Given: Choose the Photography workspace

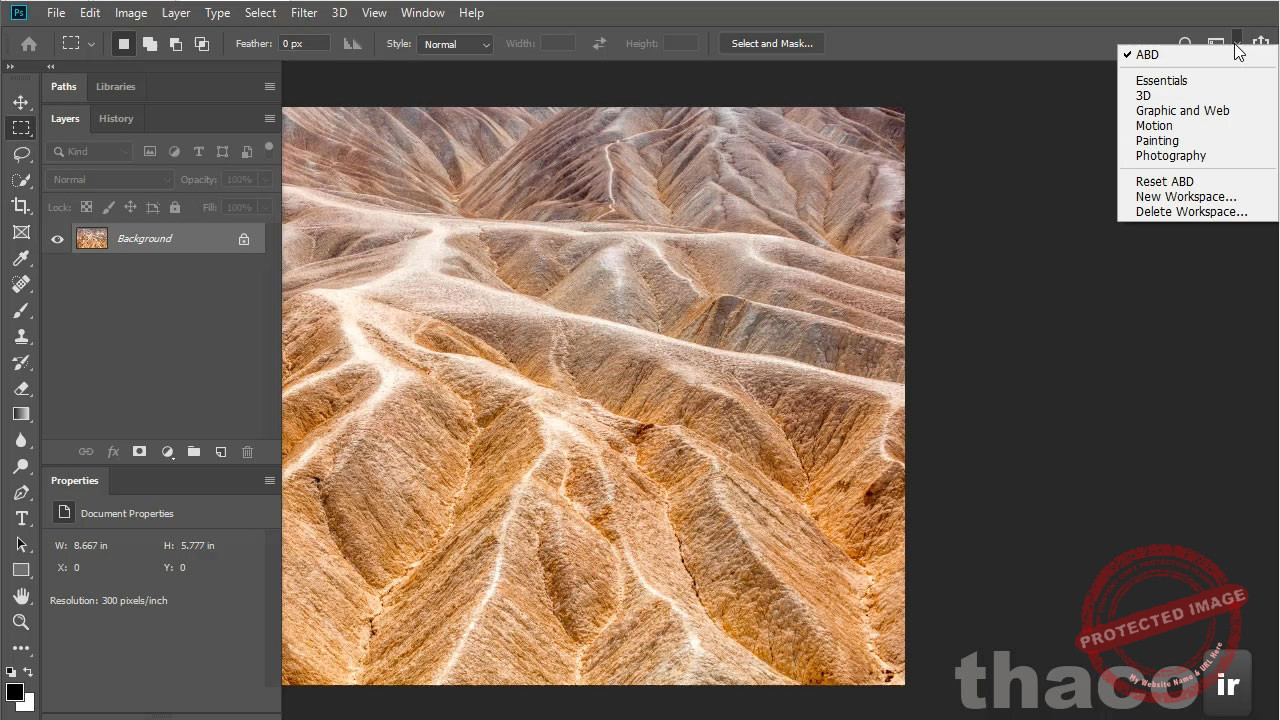Looking at the screenshot, I should coord(1170,156).
